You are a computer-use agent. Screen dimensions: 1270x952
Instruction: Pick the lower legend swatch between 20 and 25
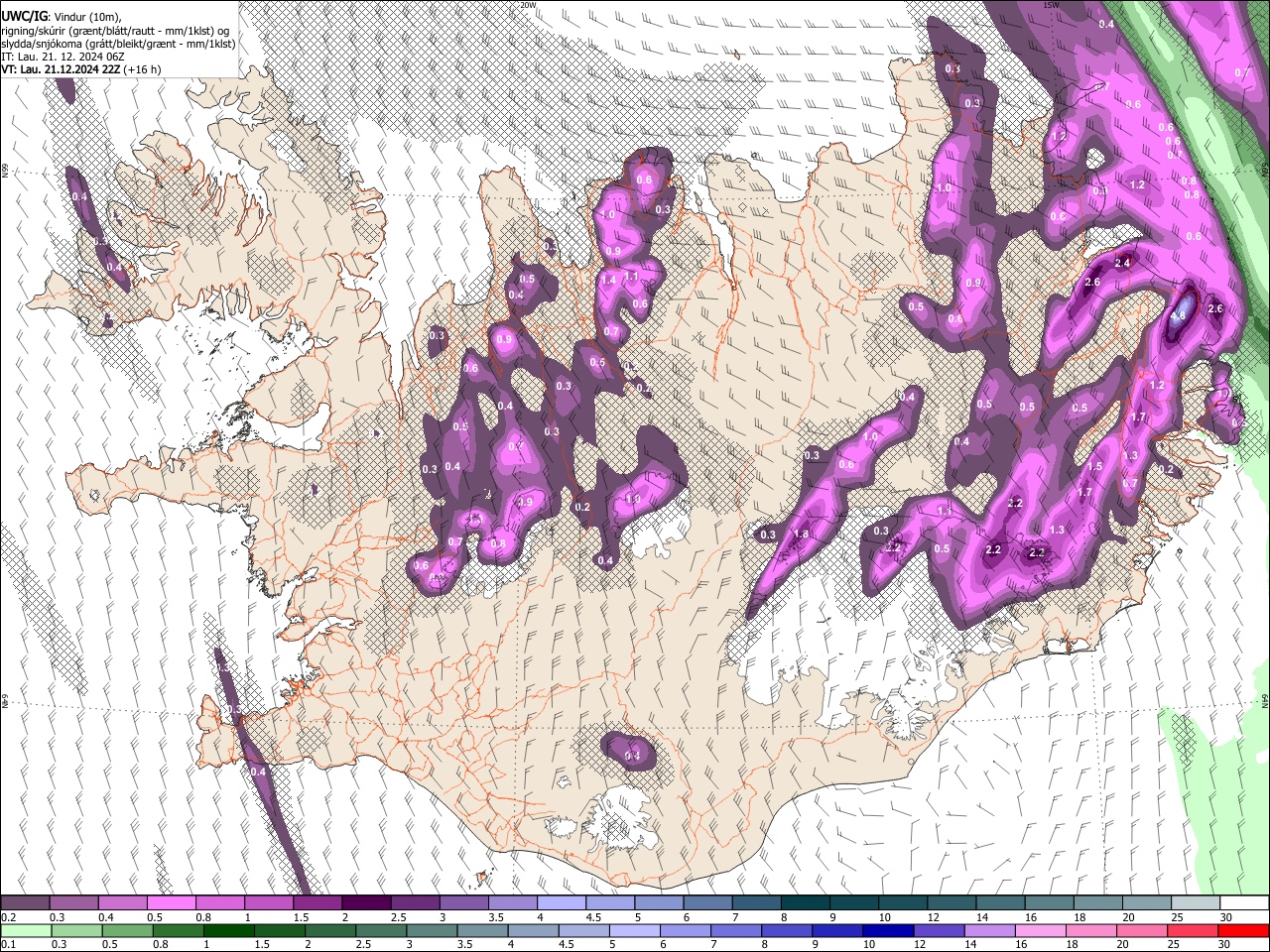point(1141,931)
